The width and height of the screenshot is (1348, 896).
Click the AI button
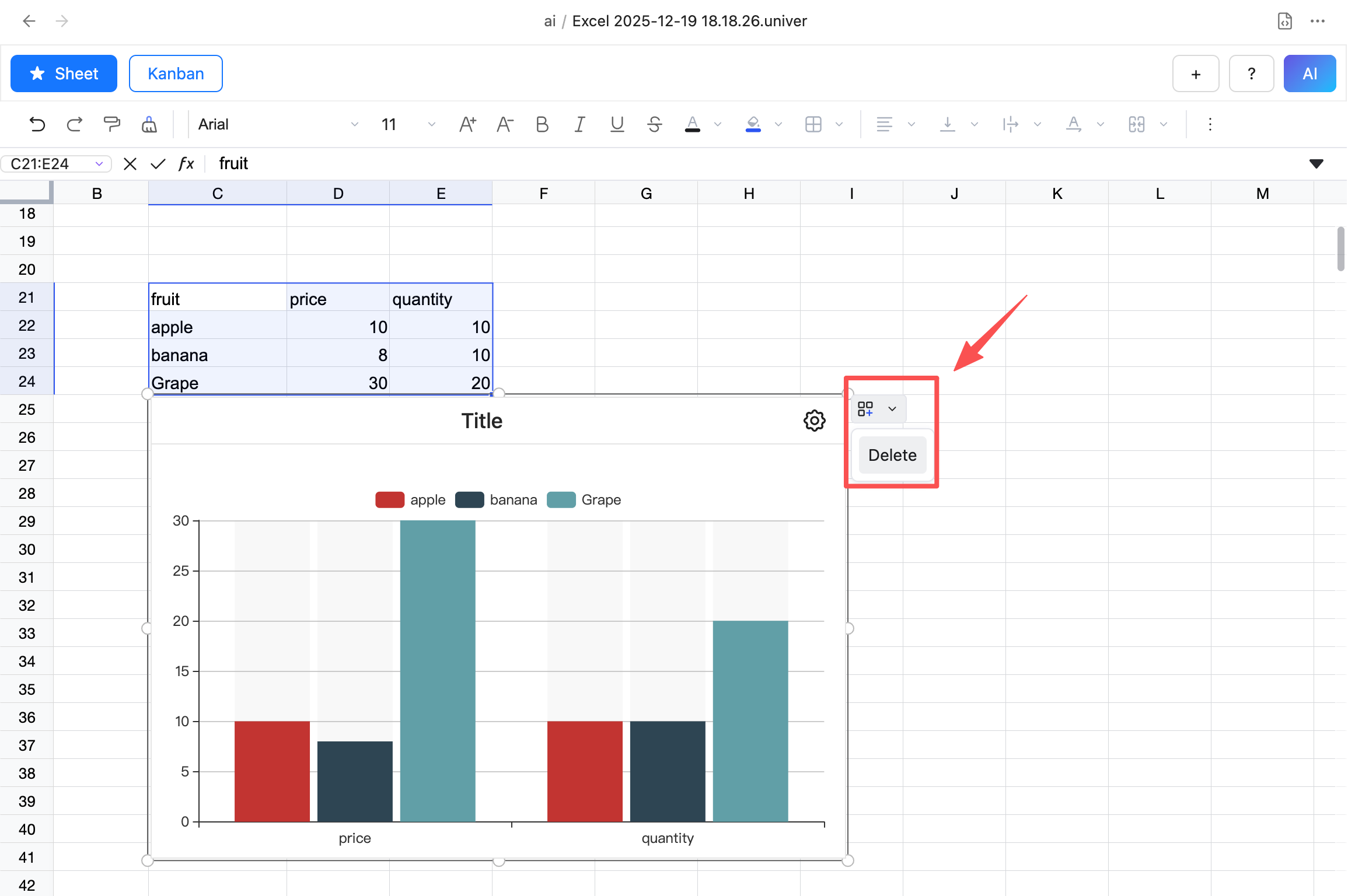[x=1309, y=73]
